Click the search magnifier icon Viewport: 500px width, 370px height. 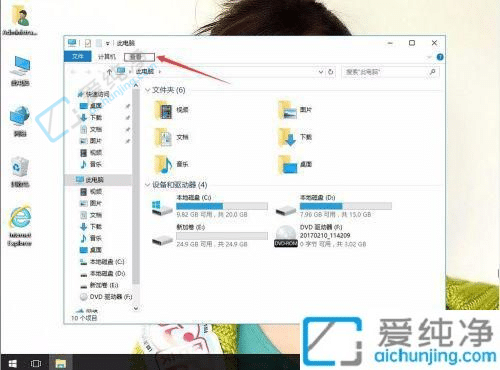pyautogui.click(x=432, y=72)
